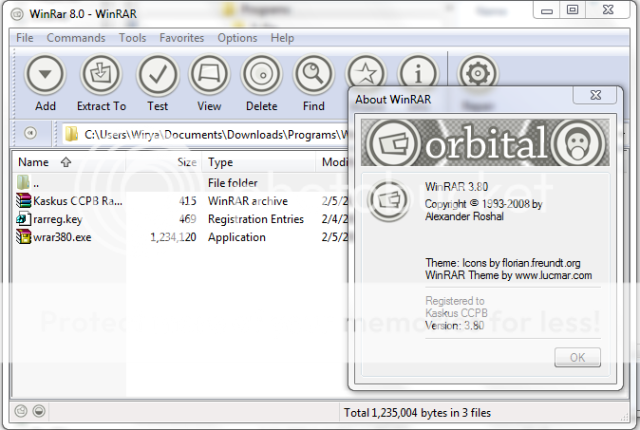Screen dimensions: 640x430
Task: Run the Test archive tool
Action: [158, 75]
